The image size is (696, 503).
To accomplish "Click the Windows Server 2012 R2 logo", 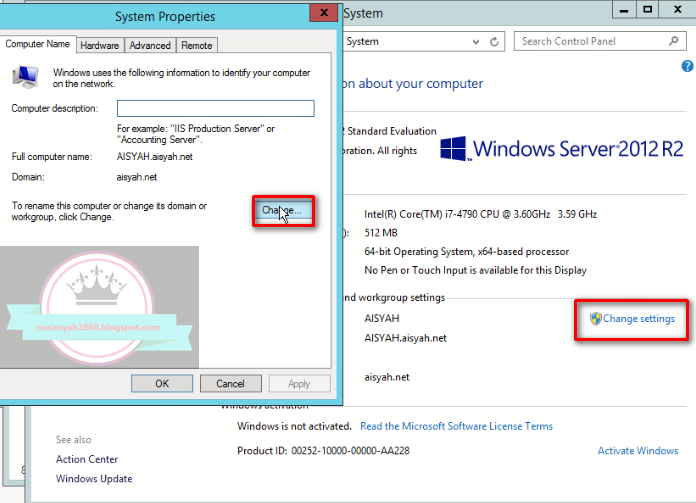I will click(x=562, y=149).
